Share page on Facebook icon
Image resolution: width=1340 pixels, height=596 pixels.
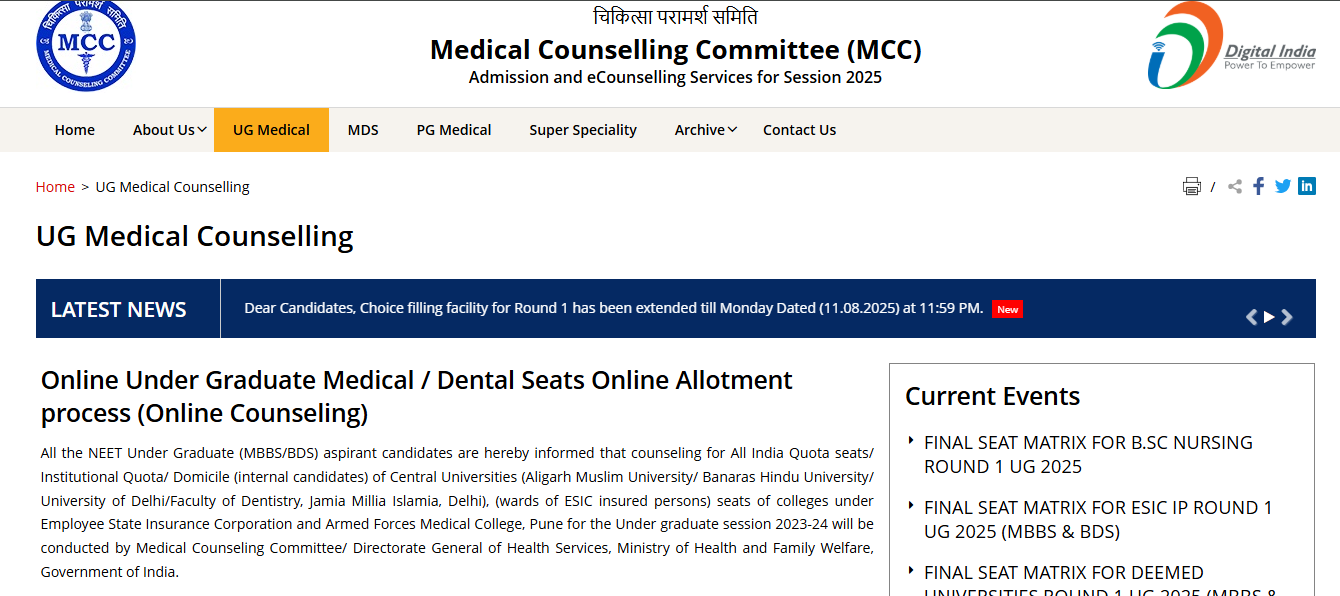1259,186
